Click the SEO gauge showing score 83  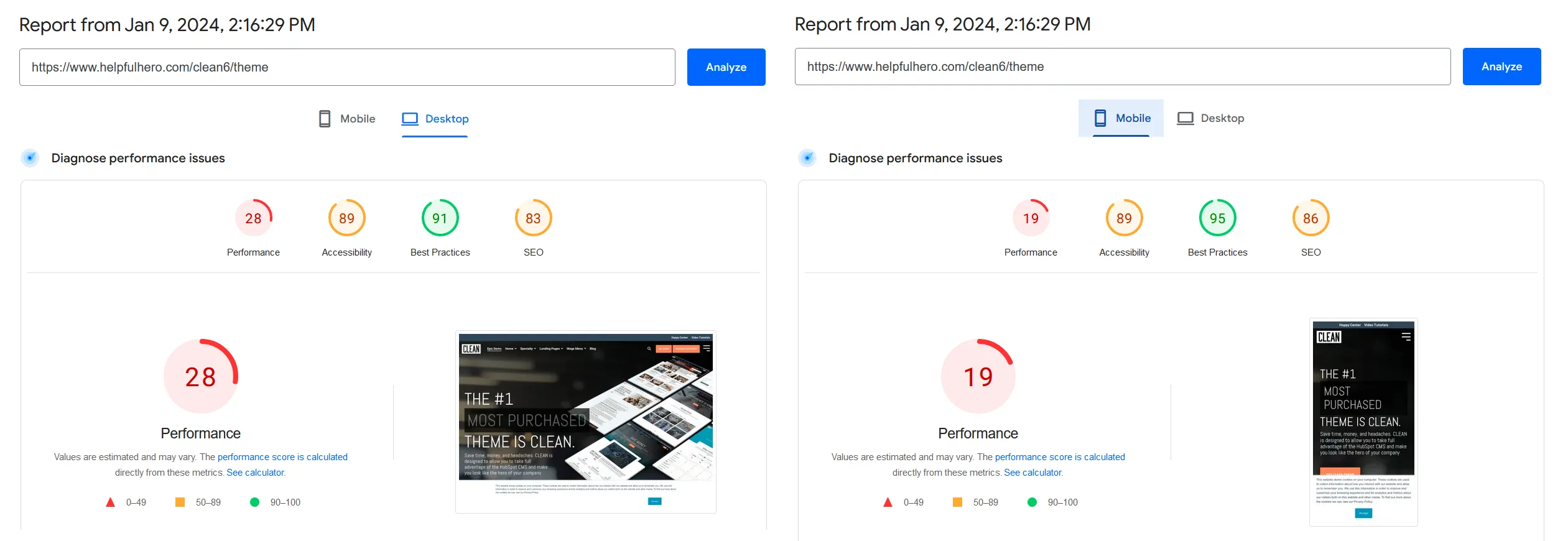tap(533, 218)
